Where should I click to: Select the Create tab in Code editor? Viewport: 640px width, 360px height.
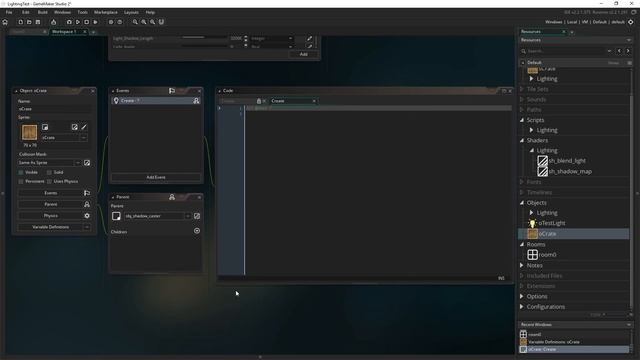[293, 101]
